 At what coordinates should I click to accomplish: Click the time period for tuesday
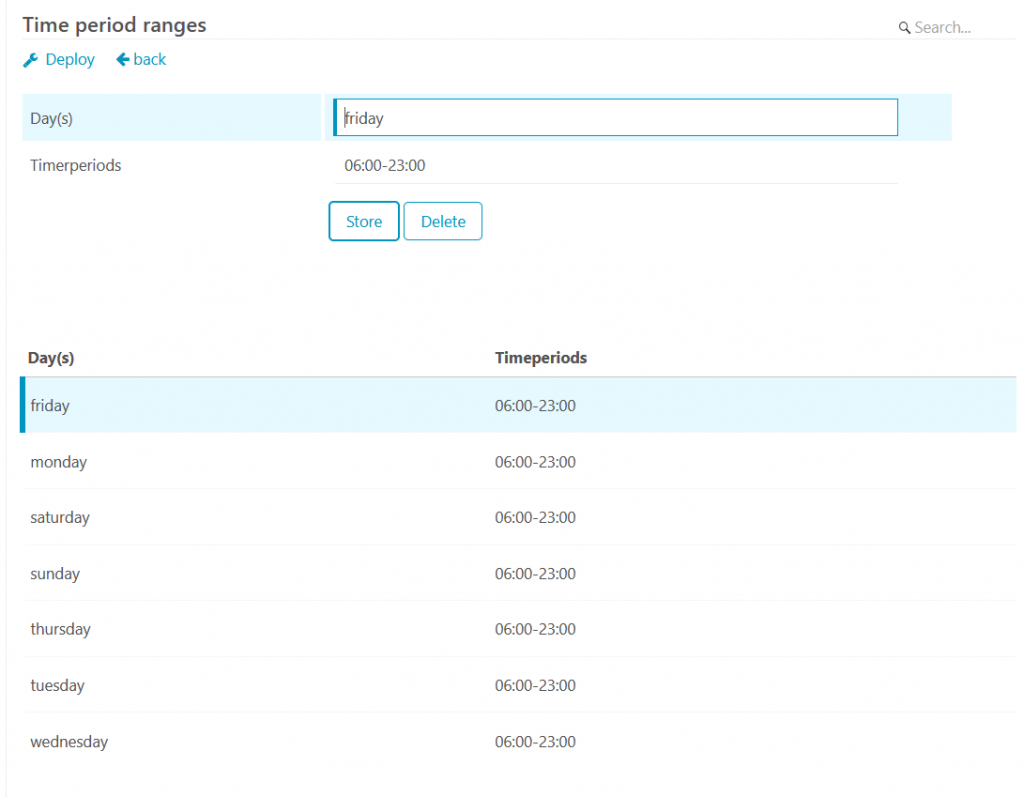coord(536,685)
